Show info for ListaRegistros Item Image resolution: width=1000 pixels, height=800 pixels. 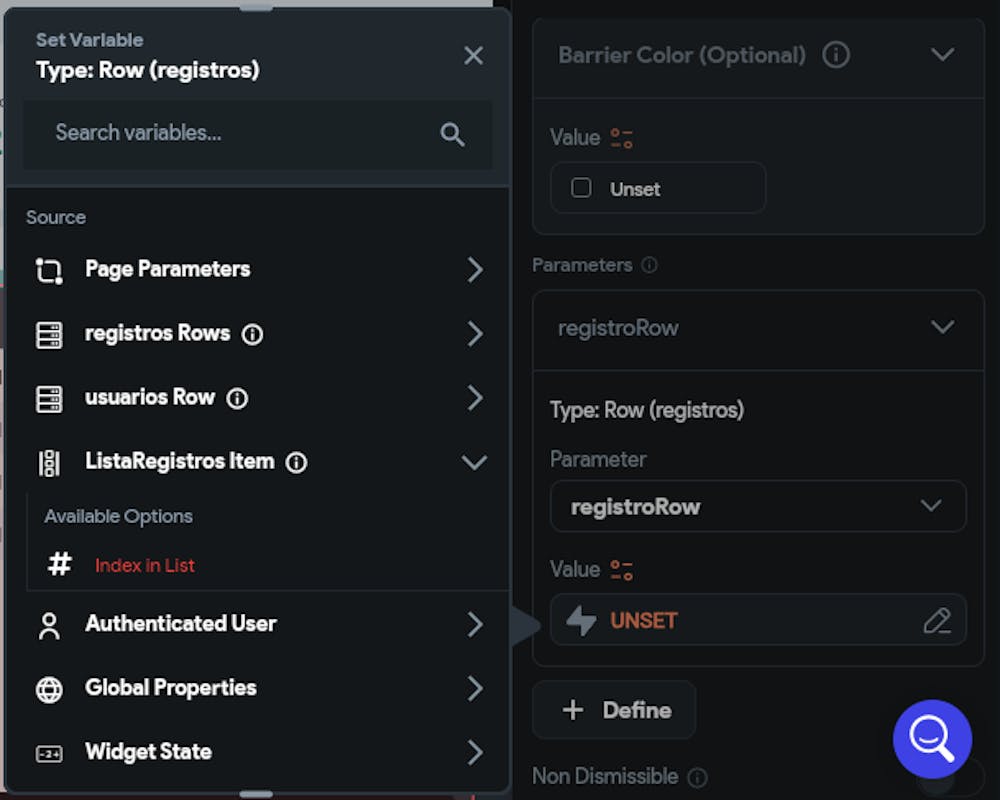click(296, 463)
